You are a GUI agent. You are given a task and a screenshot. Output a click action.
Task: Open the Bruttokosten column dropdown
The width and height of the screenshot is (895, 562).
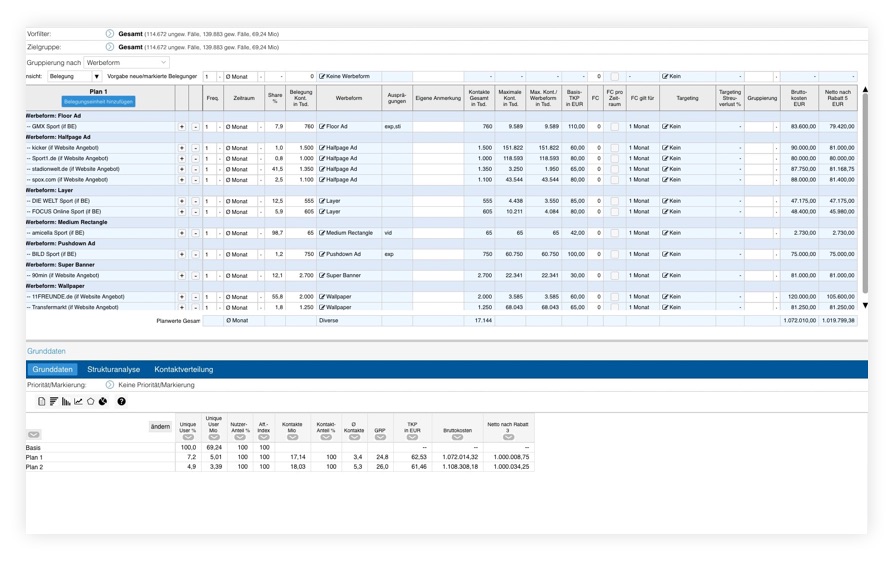coord(457,438)
